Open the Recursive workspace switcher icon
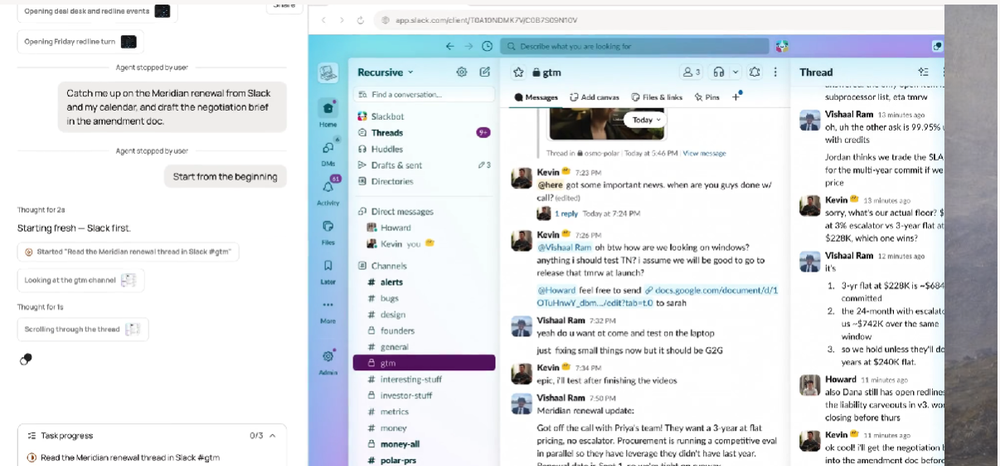This screenshot has height=466, width=1000. pos(328,72)
